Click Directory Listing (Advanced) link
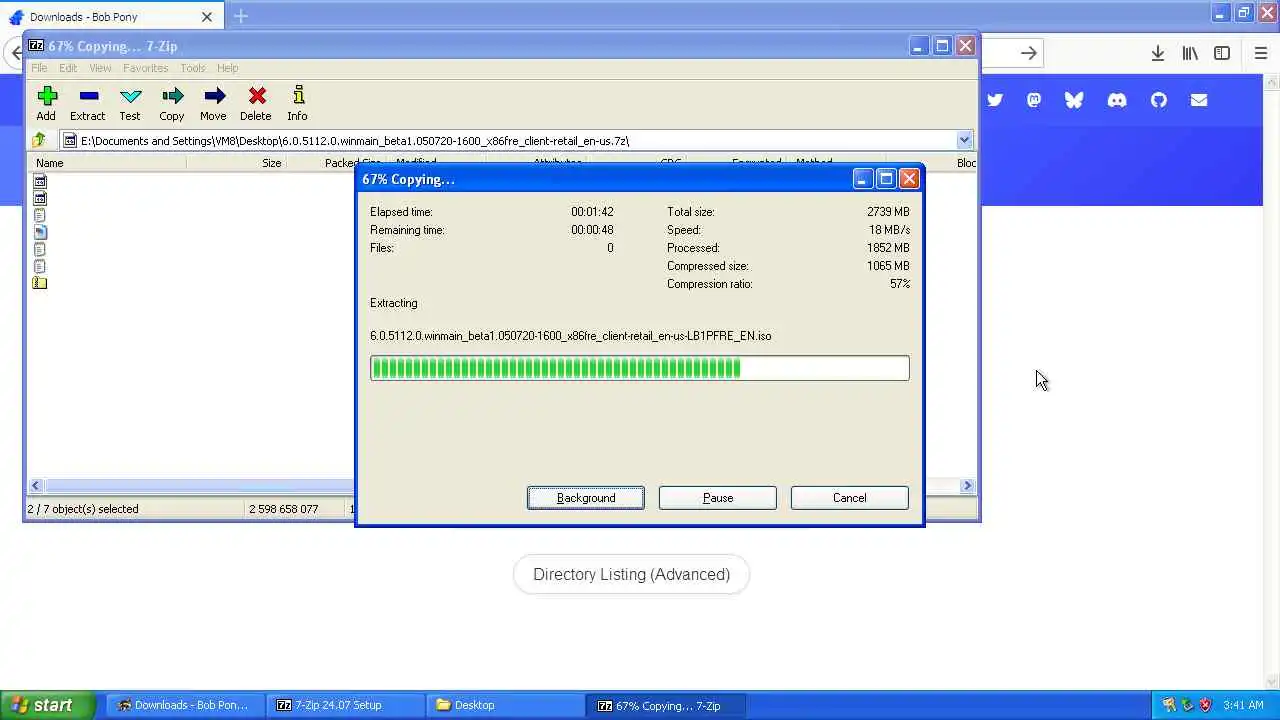Image resolution: width=1280 pixels, height=720 pixels. (x=631, y=575)
